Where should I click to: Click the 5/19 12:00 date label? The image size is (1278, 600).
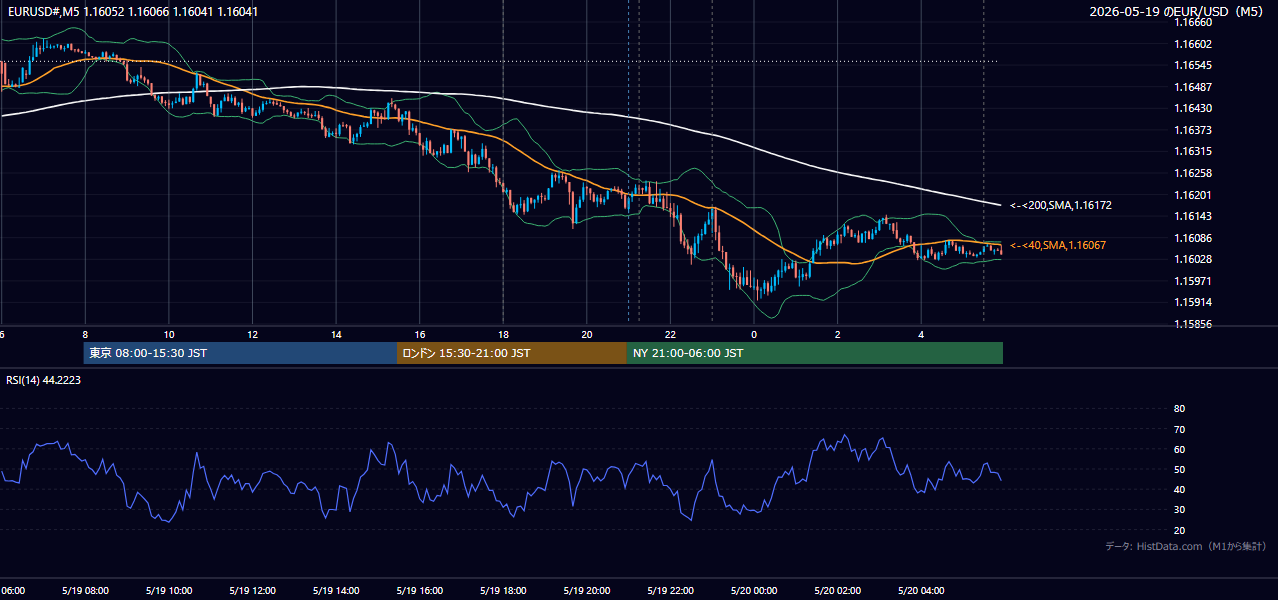(252, 591)
